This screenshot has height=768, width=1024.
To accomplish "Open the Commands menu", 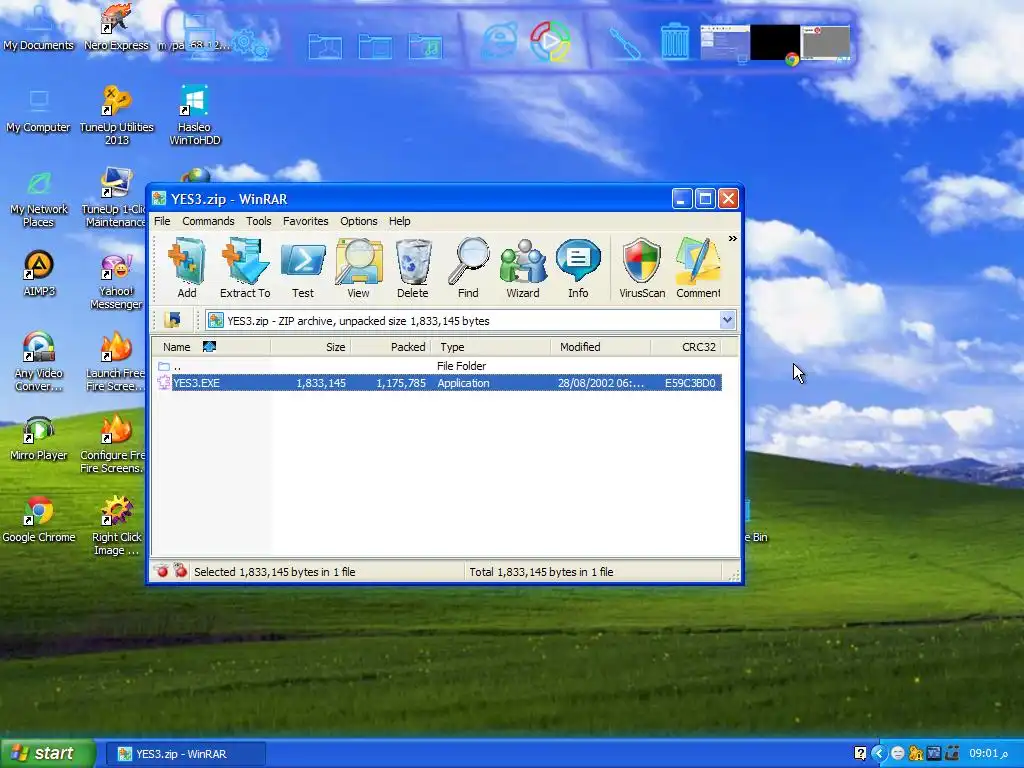I will pos(208,221).
